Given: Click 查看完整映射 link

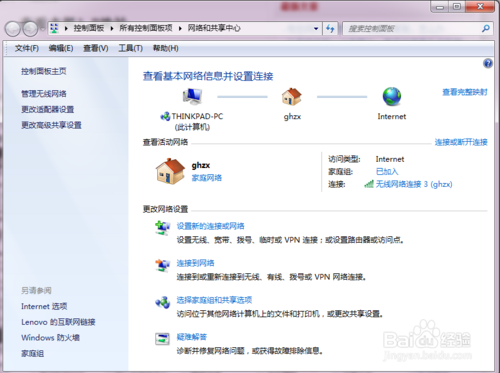Looking at the screenshot, I should (x=465, y=92).
